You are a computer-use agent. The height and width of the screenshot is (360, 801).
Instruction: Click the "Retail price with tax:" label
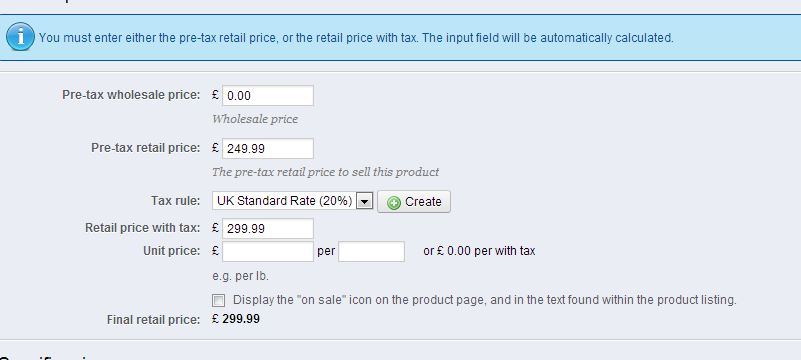143,228
